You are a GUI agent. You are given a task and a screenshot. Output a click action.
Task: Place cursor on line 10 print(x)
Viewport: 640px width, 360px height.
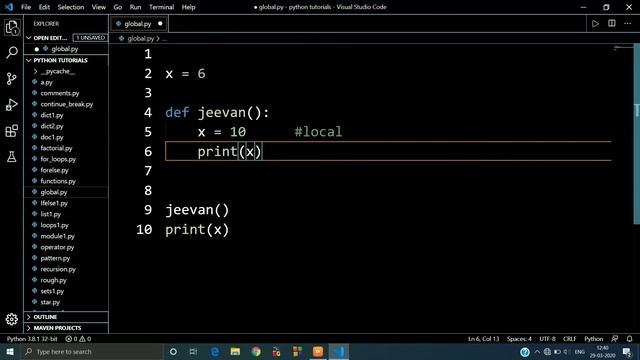point(197,229)
